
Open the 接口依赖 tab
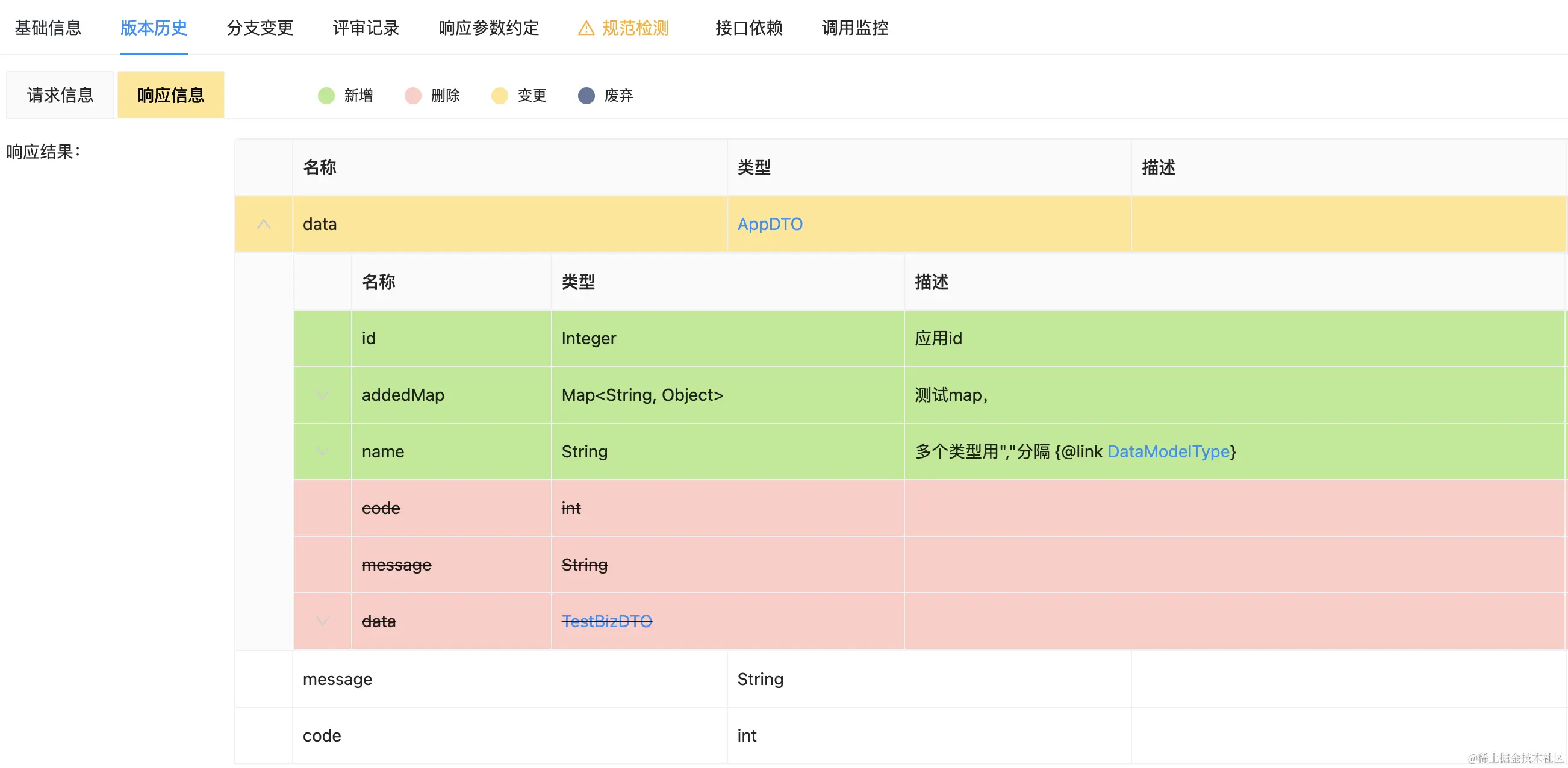coord(748,28)
